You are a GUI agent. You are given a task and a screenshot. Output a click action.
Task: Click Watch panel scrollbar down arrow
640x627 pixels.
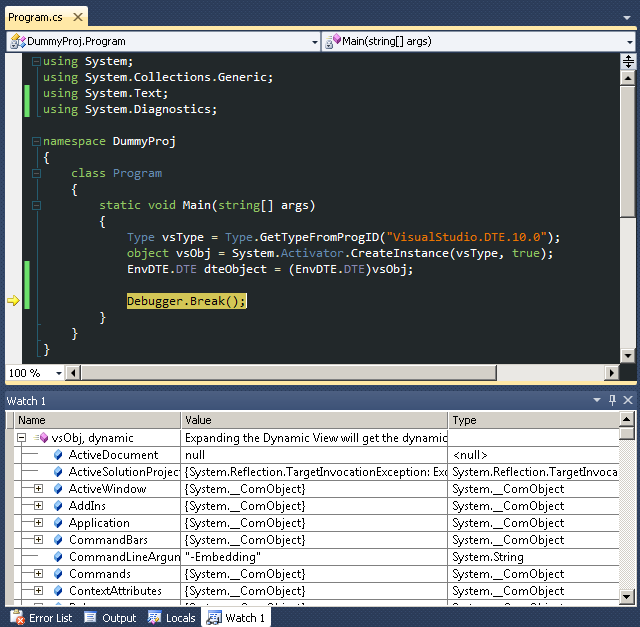(627, 597)
